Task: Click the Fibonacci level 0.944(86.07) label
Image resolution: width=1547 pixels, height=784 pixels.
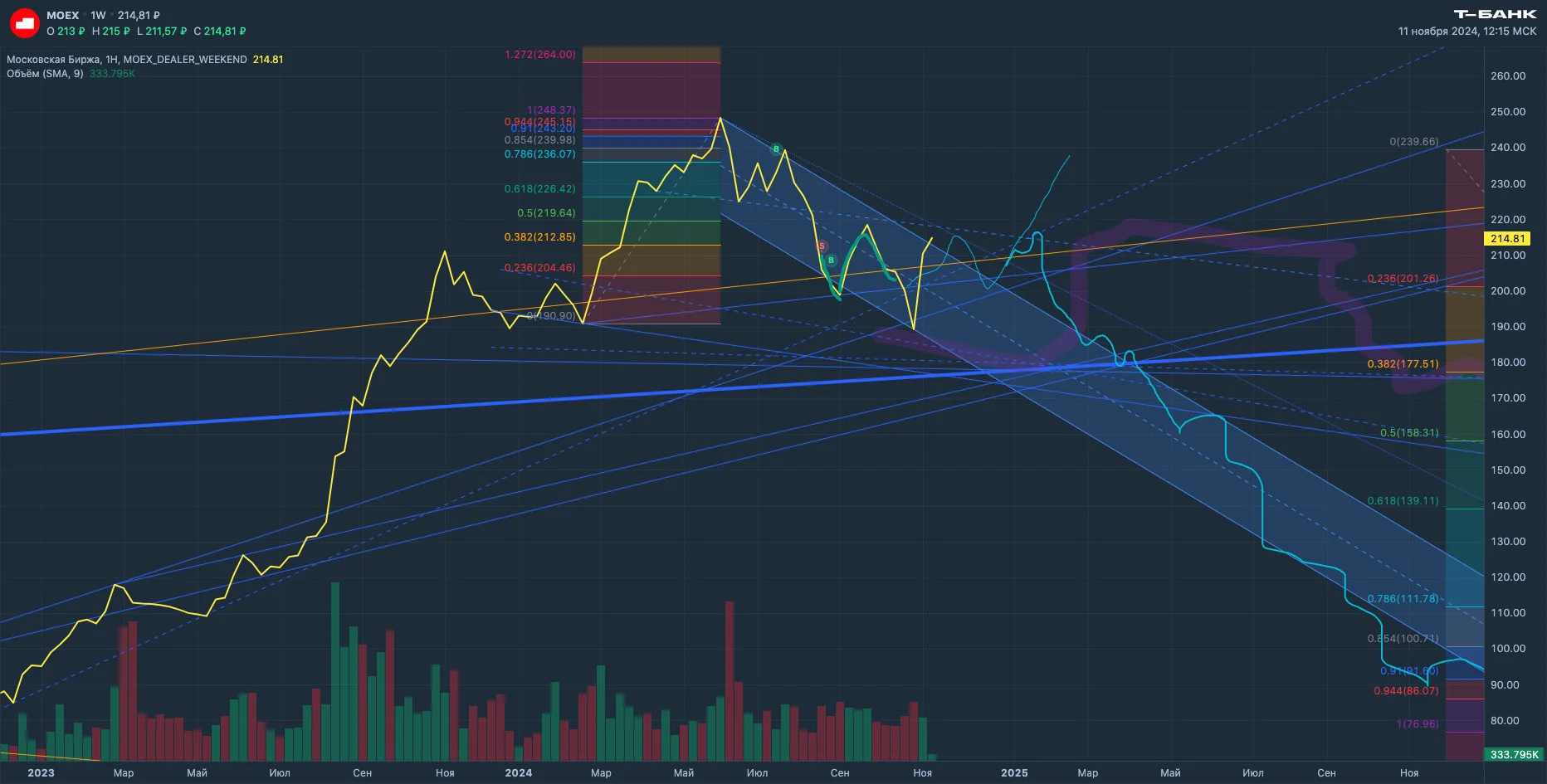Action: click(1406, 691)
